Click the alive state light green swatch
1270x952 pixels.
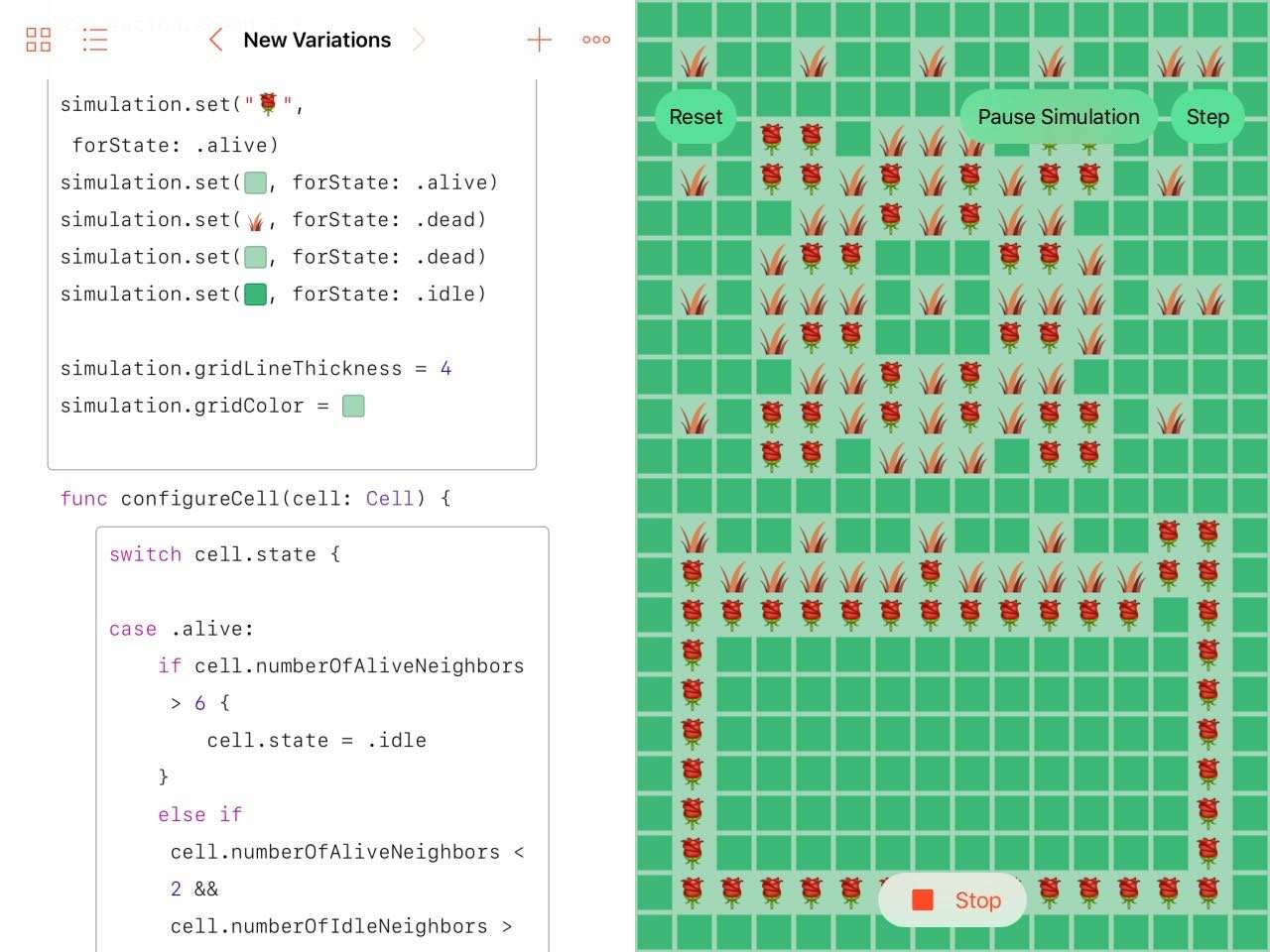[255, 182]
